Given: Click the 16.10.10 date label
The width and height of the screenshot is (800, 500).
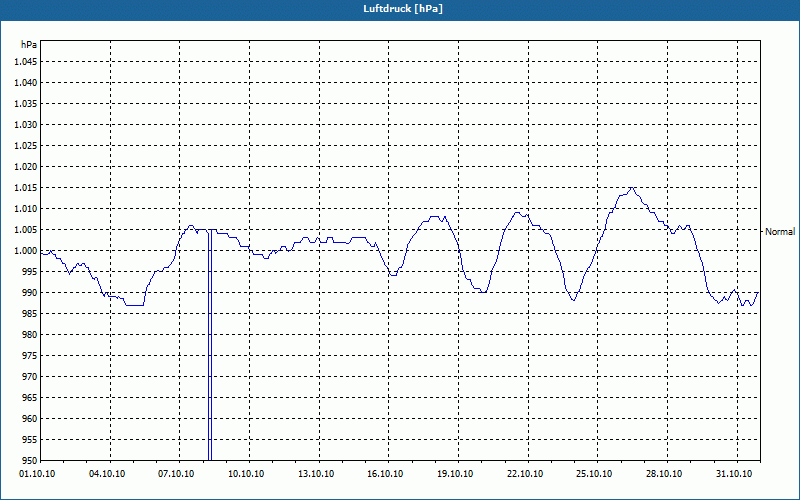Looking at the screenshot, I should click(385, 474).
